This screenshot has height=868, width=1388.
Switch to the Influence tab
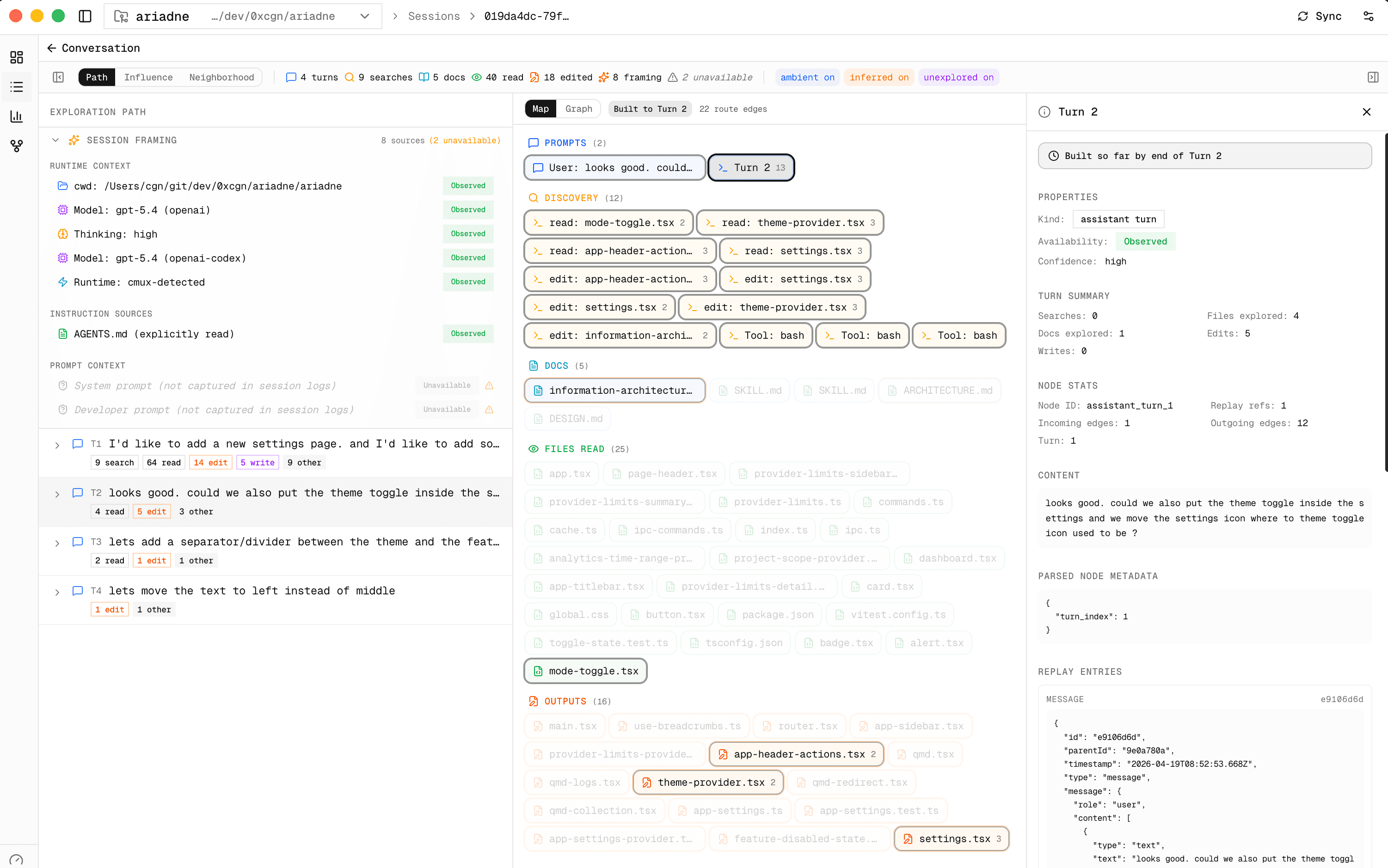tap(149, 77)
